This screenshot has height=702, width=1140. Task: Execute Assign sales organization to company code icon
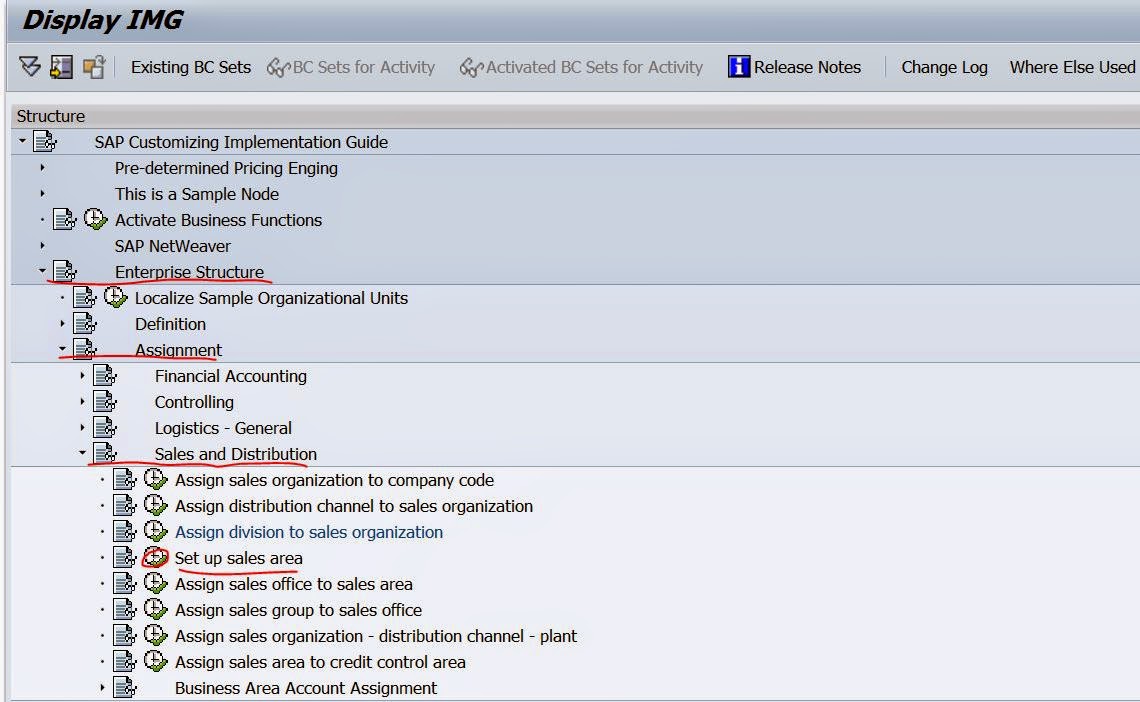click(156, 478)
